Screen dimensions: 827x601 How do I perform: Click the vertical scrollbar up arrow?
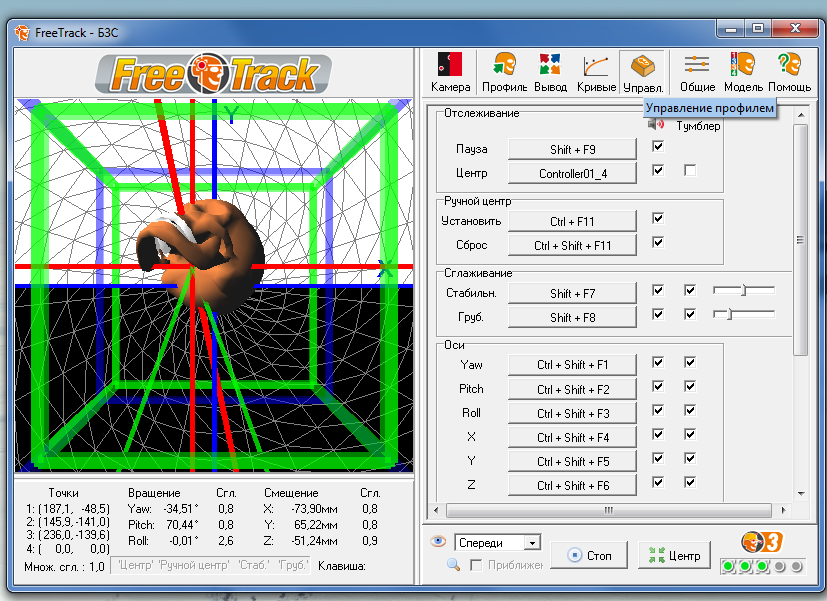(x=801, y=114)
